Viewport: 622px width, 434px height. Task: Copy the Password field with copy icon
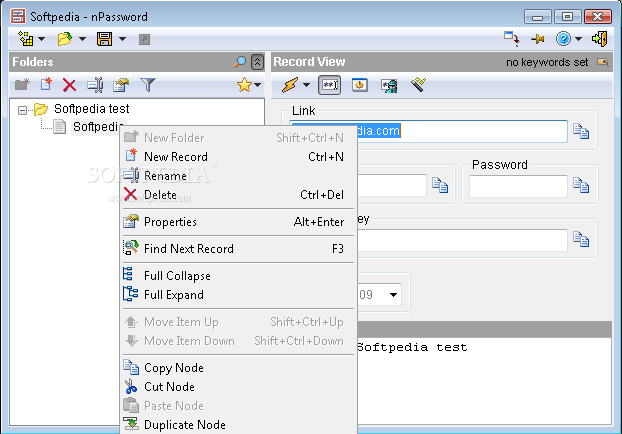click(x=581, y=185)
